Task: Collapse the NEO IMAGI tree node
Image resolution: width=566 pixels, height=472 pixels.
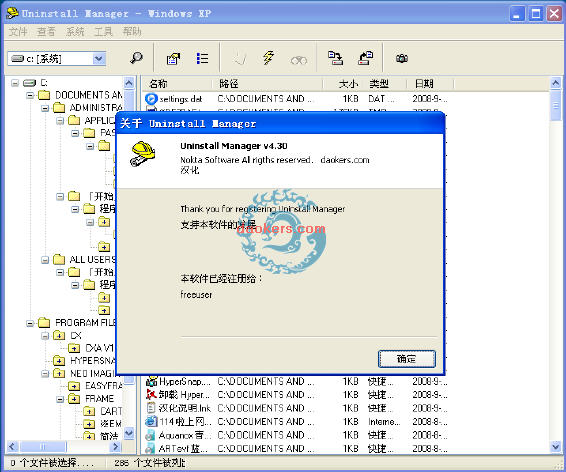Action: (x=45, y=373)
